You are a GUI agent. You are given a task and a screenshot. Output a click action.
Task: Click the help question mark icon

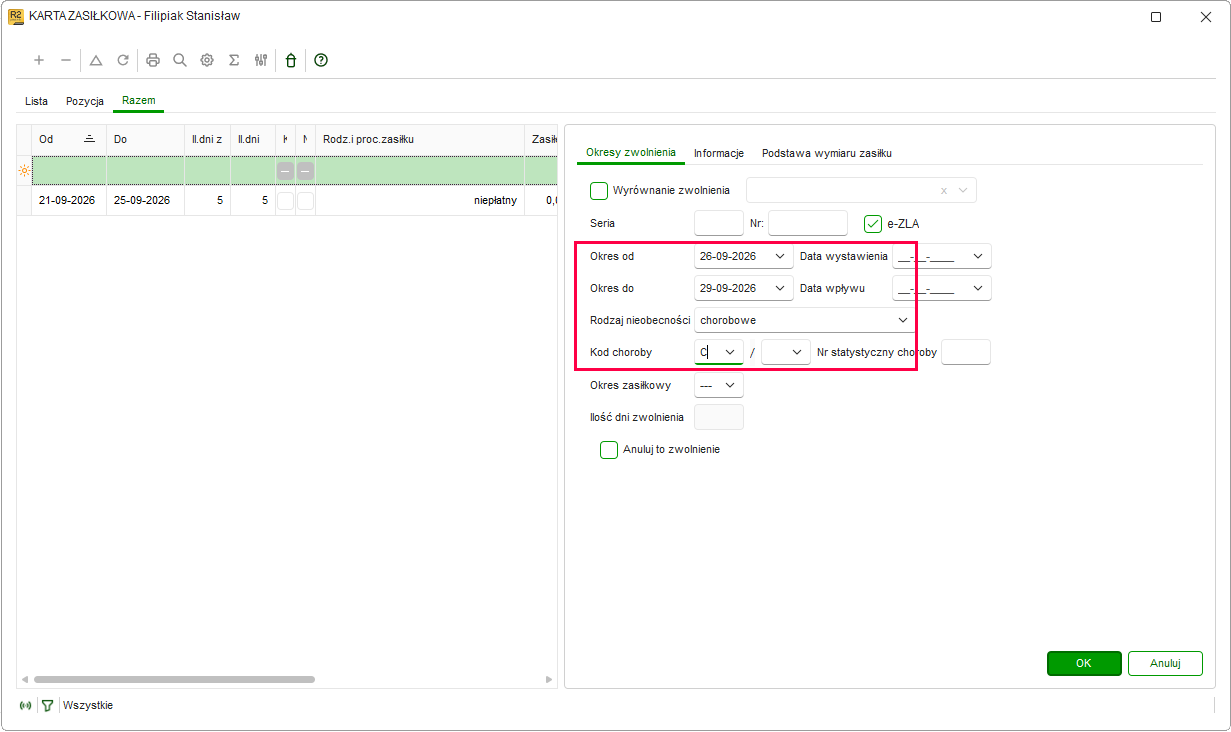click(321, 60)
